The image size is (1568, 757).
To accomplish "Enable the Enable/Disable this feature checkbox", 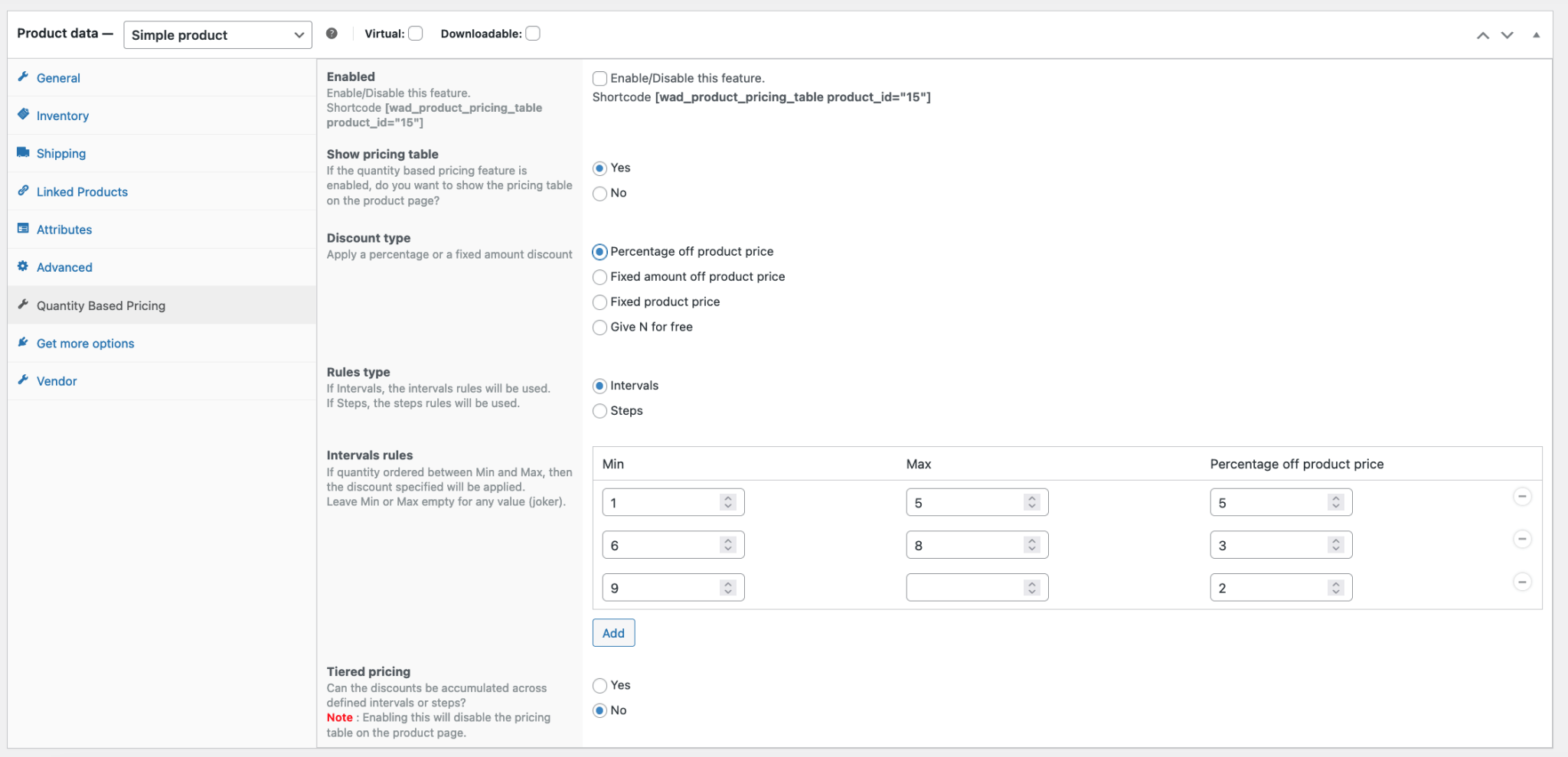I will [x=600, y=78].
